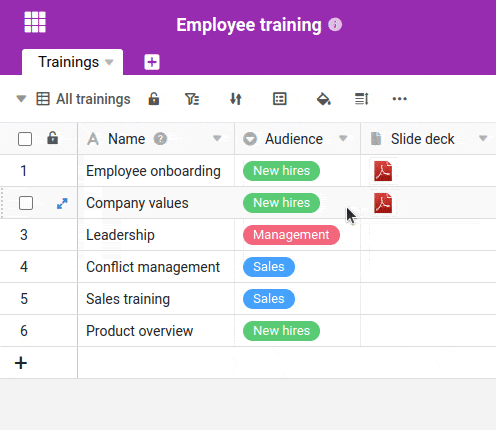496x430 pixels.
Task: Add a new row with the plus button
Action: point(21,363)
